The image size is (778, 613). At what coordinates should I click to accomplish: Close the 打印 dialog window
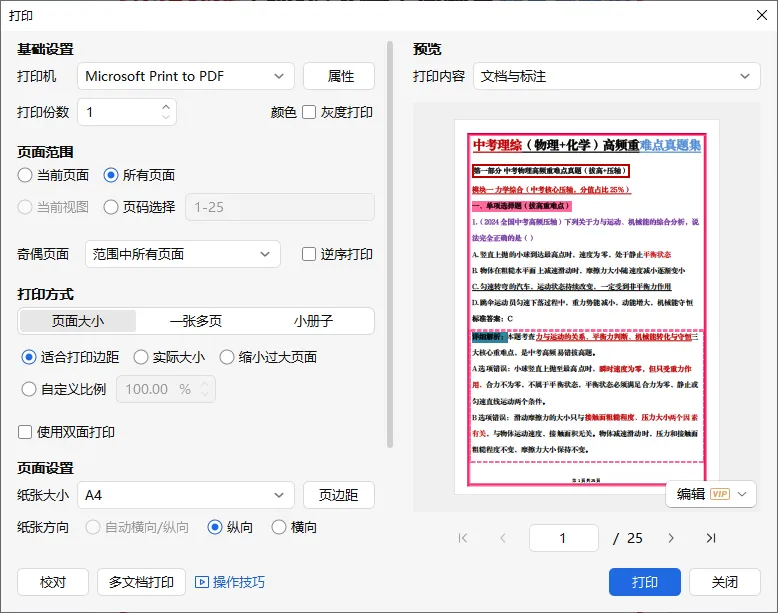(762, 15)
